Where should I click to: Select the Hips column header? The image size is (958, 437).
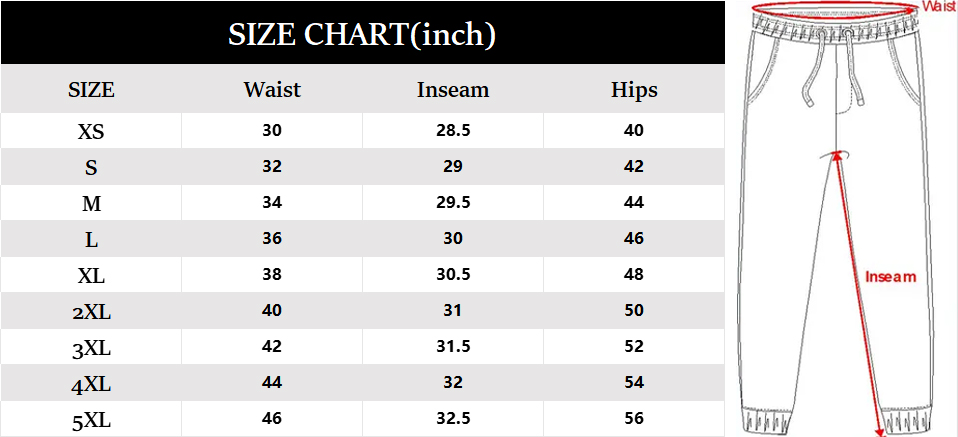(634, 90)
